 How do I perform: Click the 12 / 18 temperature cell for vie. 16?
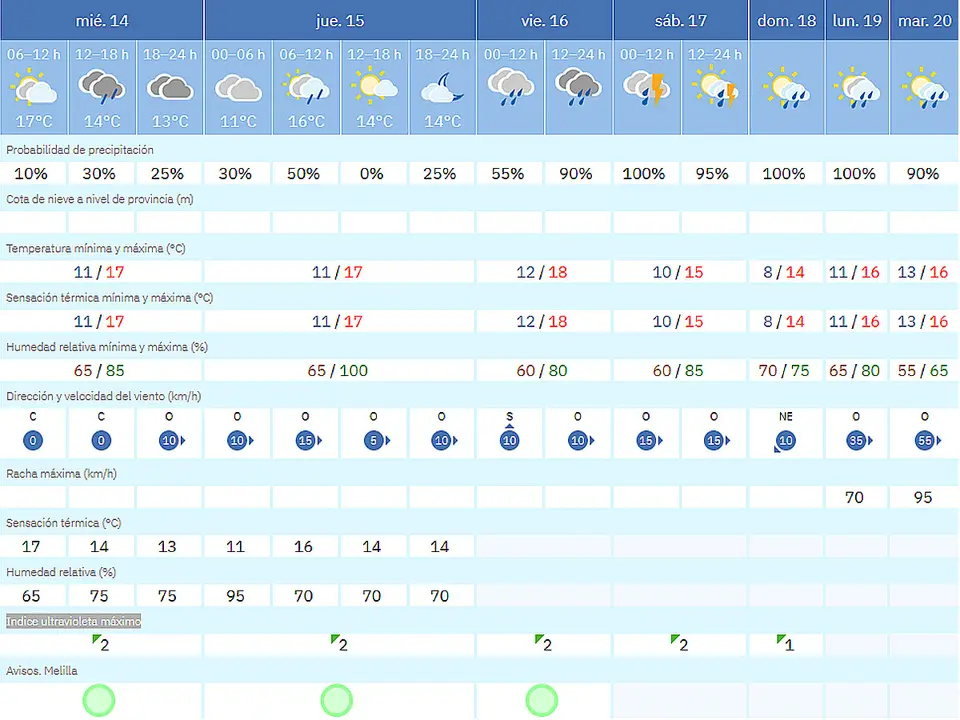(542, 272)
